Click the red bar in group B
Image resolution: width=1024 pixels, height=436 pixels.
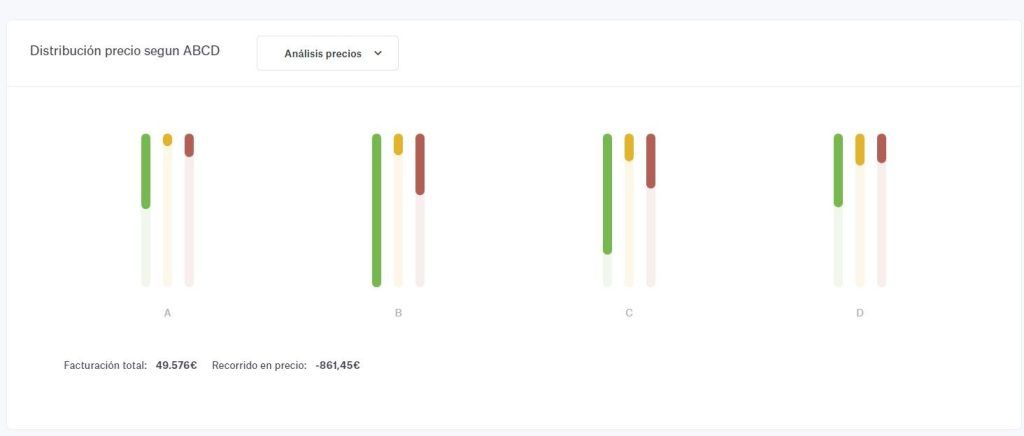[x=420, y=164]
